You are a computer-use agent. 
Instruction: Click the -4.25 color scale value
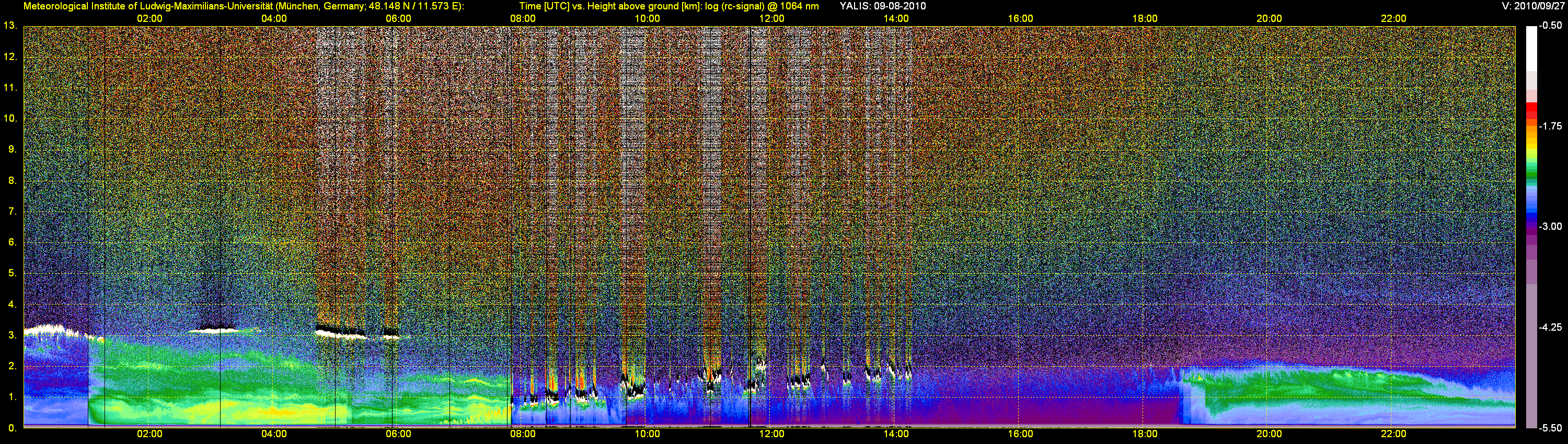click(1550, 327)
